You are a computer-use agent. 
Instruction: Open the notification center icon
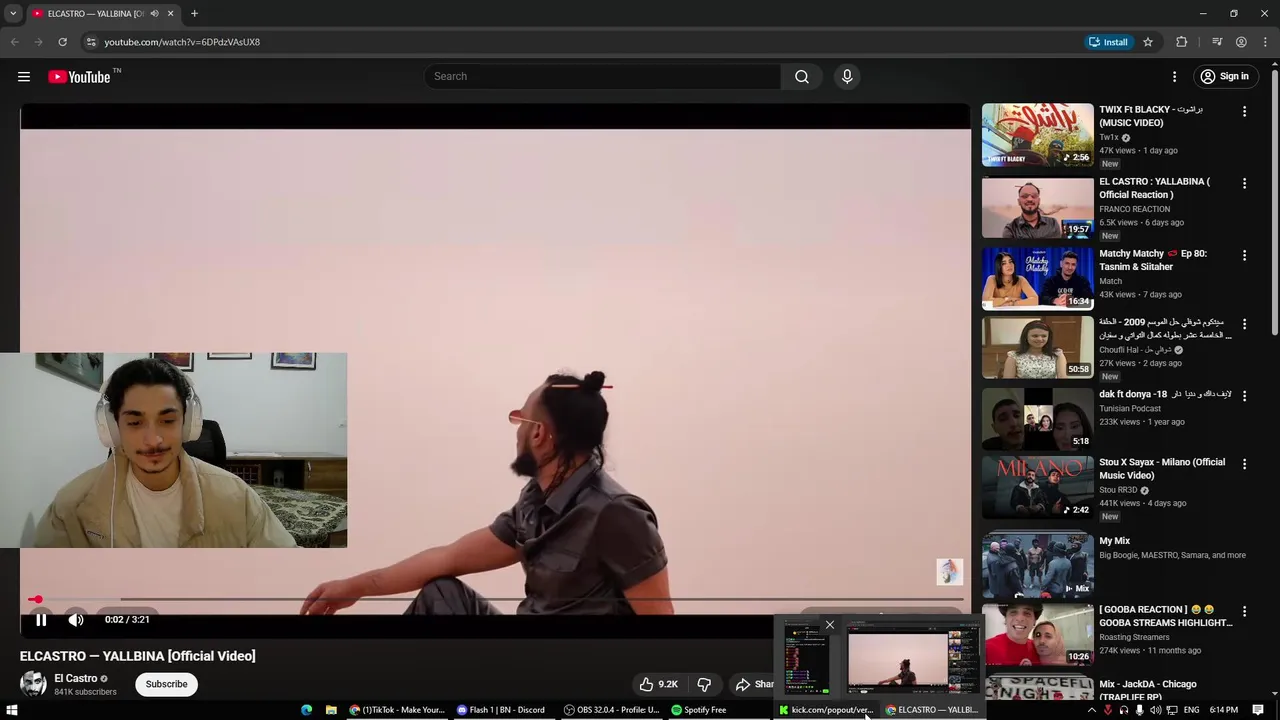tap(1258, 710)
